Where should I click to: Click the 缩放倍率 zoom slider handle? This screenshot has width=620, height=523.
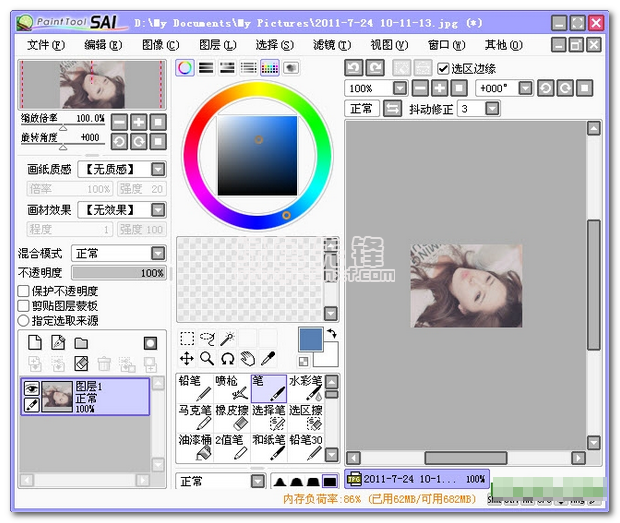coord(63,128)
